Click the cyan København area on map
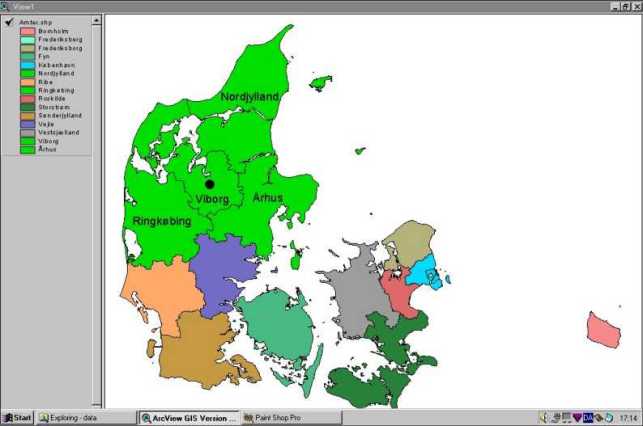Image resolution: width=643 pixels, height=426 pixels. pos(424,272)
